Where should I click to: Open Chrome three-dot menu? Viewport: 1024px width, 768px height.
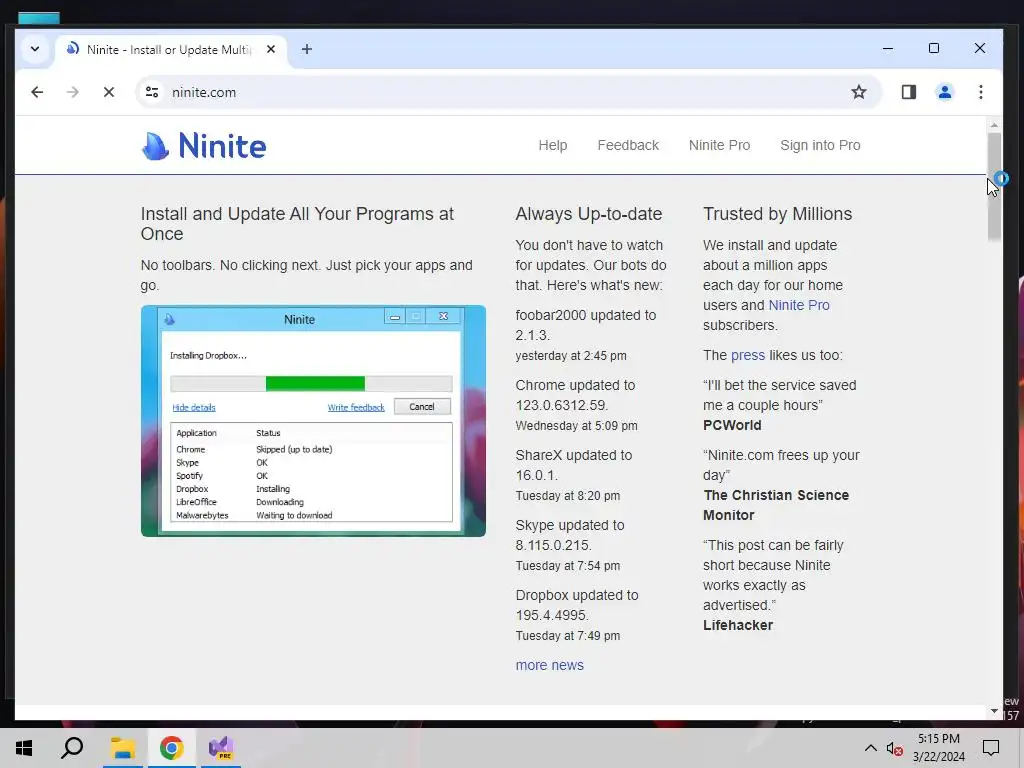(x=980, y=92)
